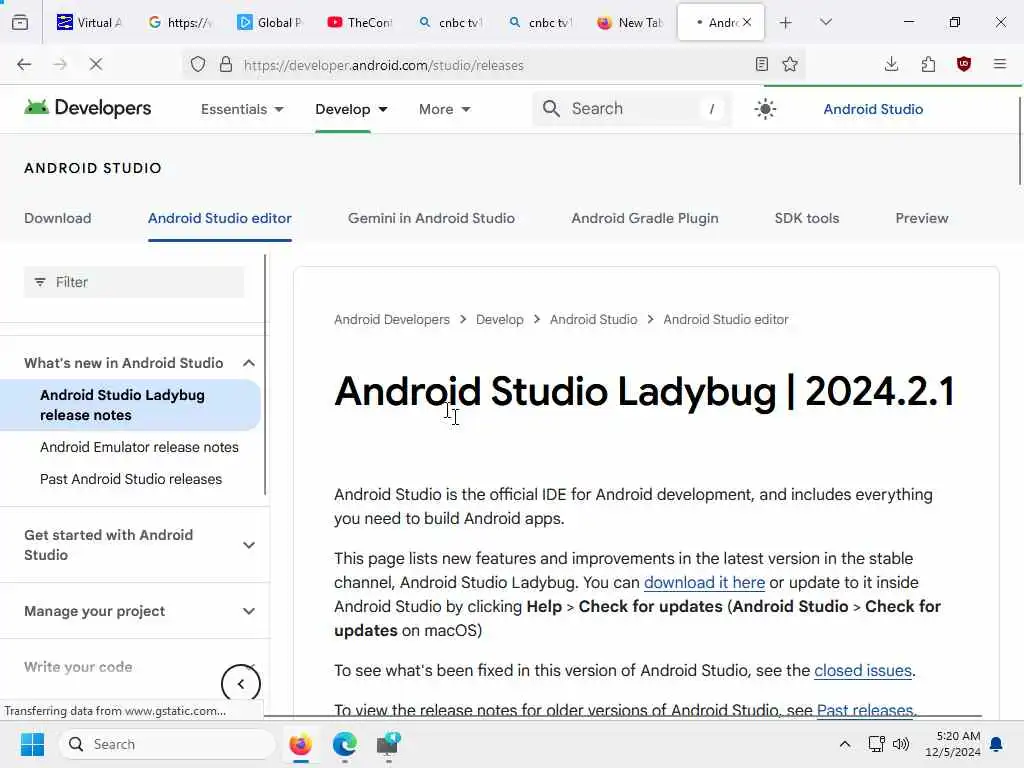Follow the download it here link
This screenshot has height=768, width=1024.
pos(704,583)
